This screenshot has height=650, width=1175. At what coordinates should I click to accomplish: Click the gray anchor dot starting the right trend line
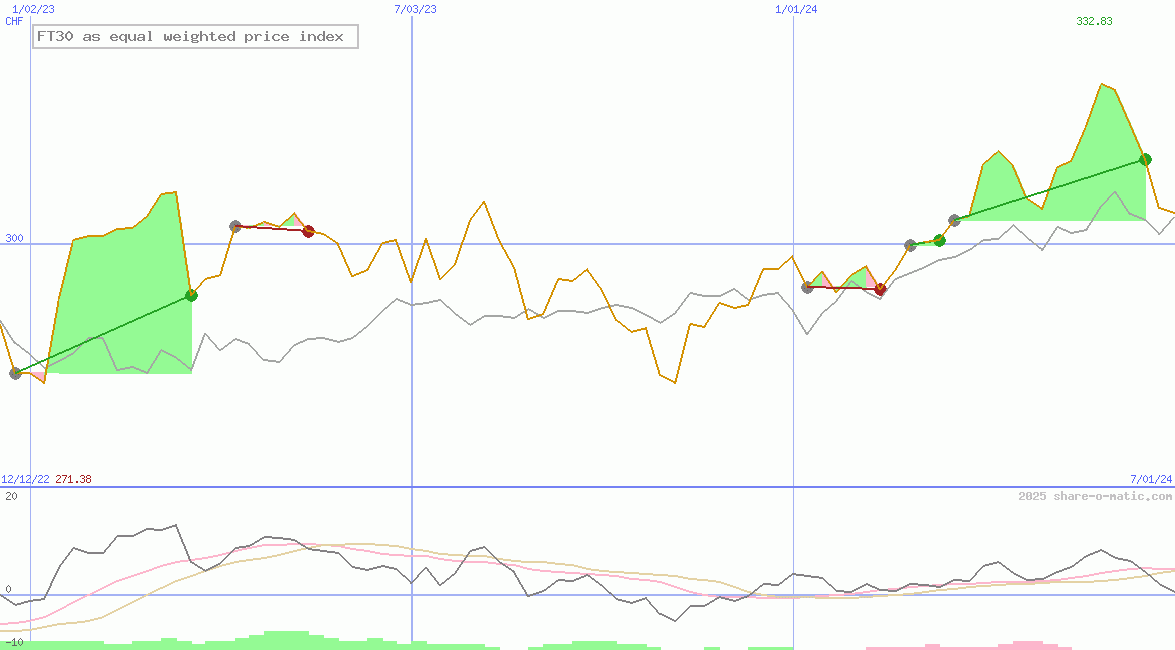(953, 221)
